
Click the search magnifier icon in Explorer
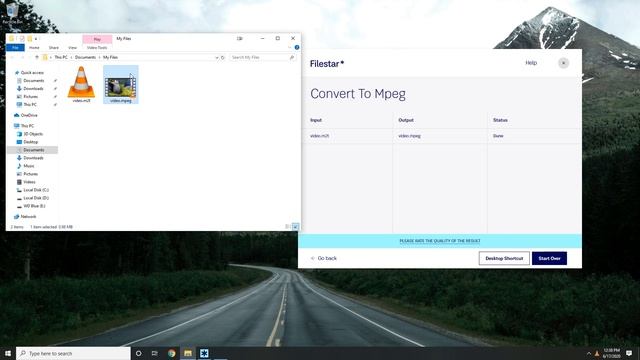click(292, 58)
